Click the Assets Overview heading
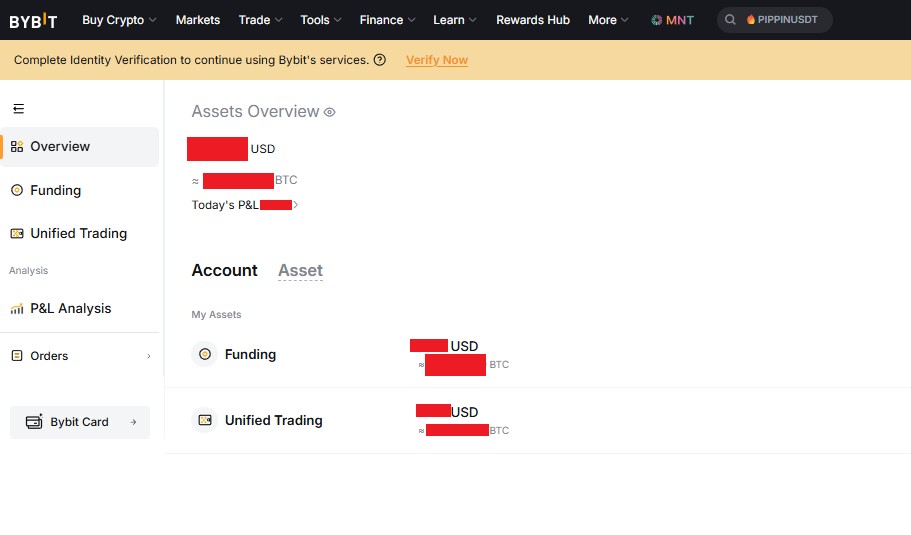Viewport: 911px width, 535px height. tap(256, 112)
